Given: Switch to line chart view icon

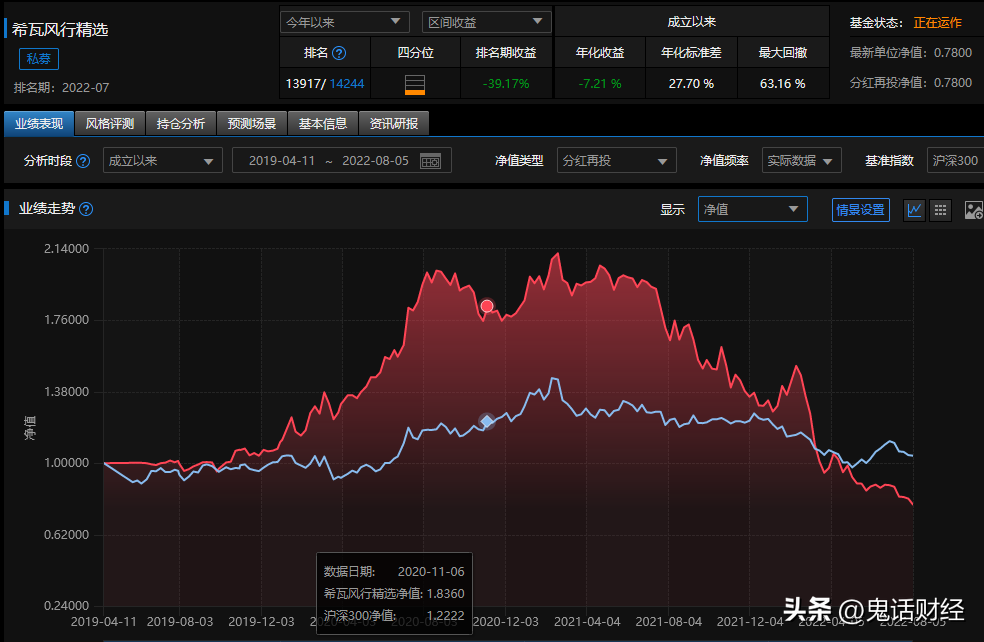Looking at the screenshot, I should tap(914, 210).
